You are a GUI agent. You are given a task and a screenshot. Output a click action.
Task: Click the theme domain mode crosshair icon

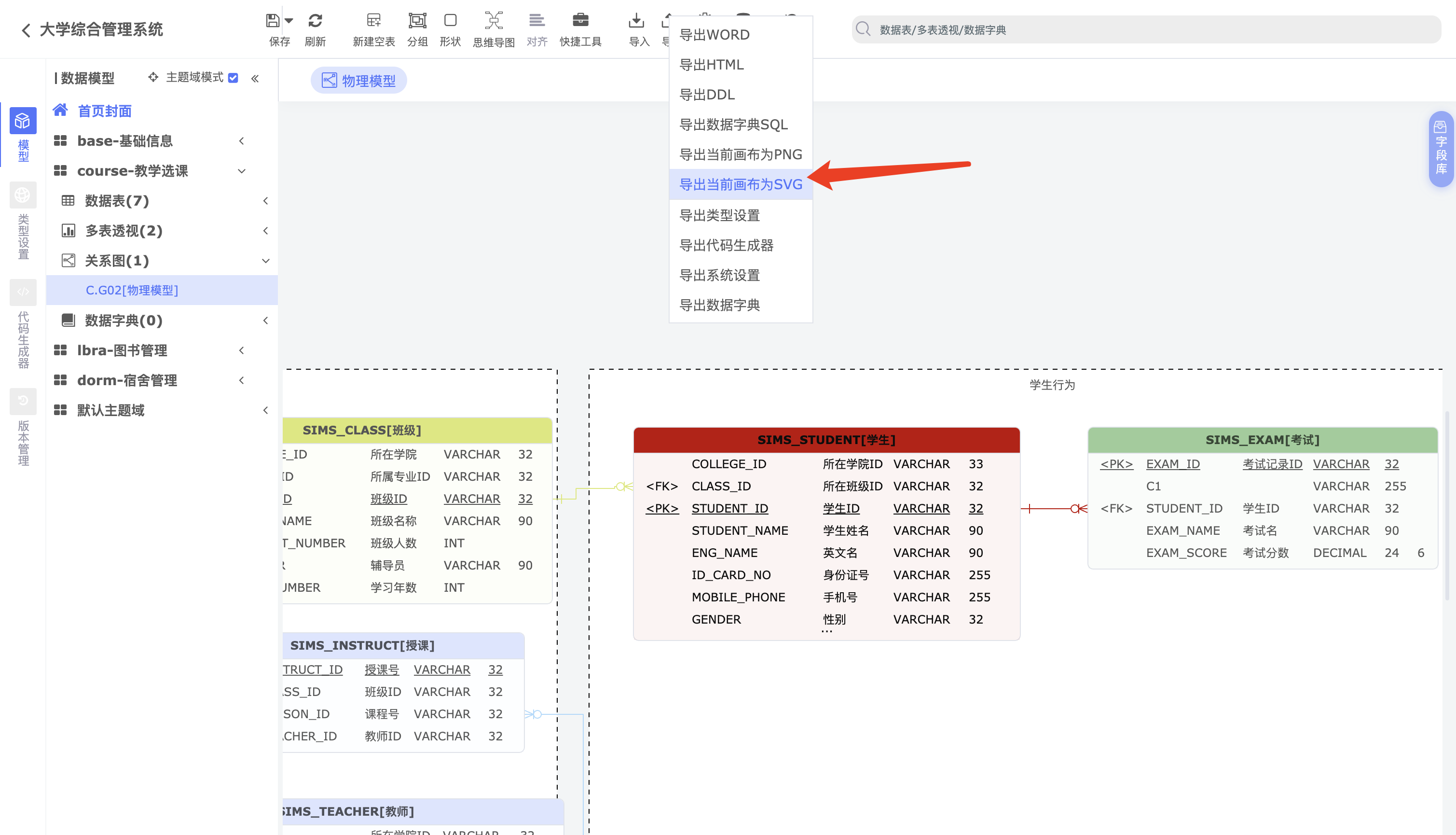click(x=153, y=77)
